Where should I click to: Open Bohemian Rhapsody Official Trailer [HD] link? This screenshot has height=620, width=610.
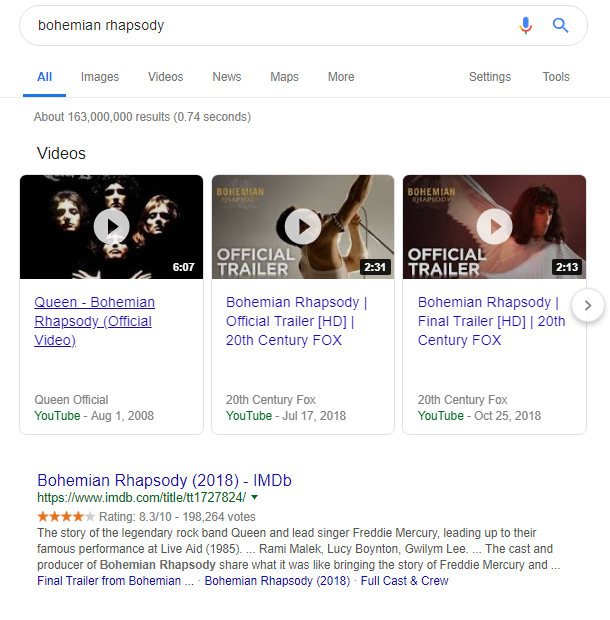click(x=297, y=321)
